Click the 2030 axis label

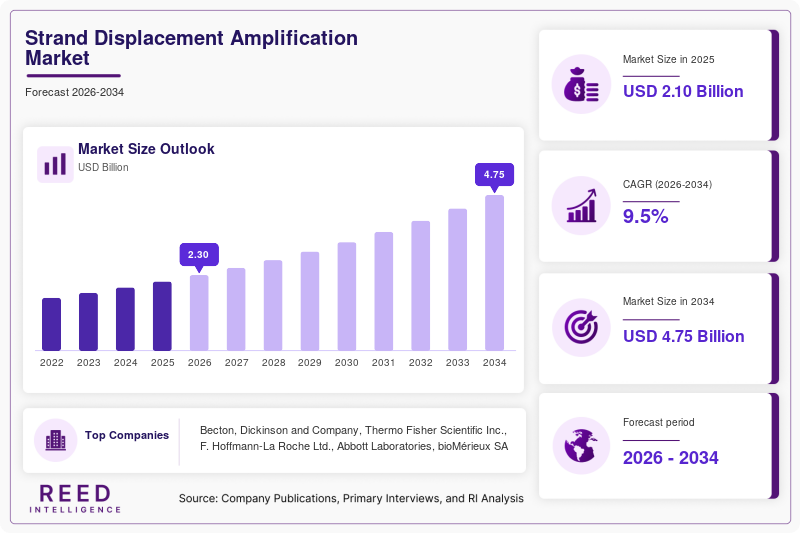[x=347, y=363]
